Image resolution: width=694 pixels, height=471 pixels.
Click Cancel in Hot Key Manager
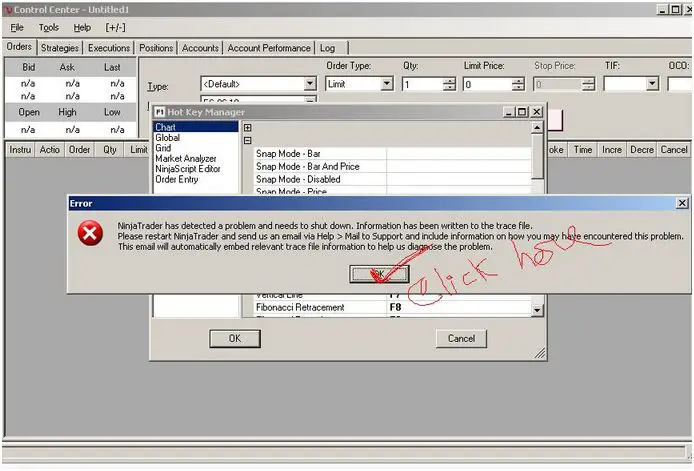point(461,339)
